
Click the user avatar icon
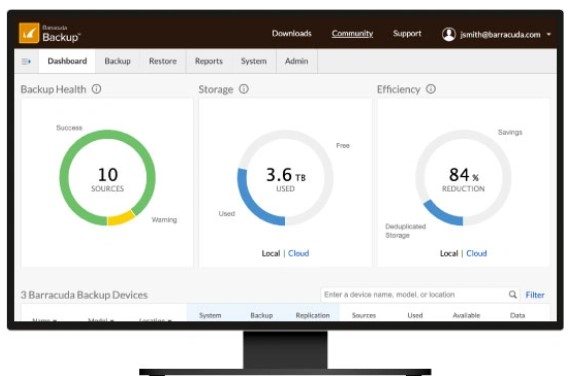pos(449,34)
